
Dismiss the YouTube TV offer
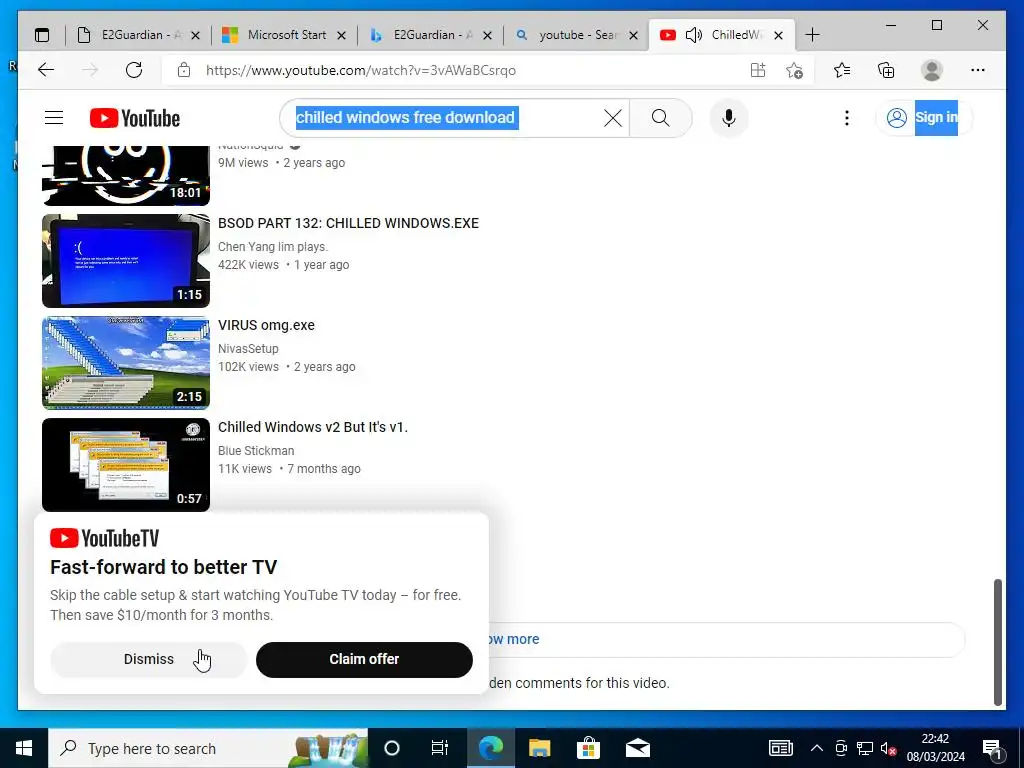[x=149, y=660]
